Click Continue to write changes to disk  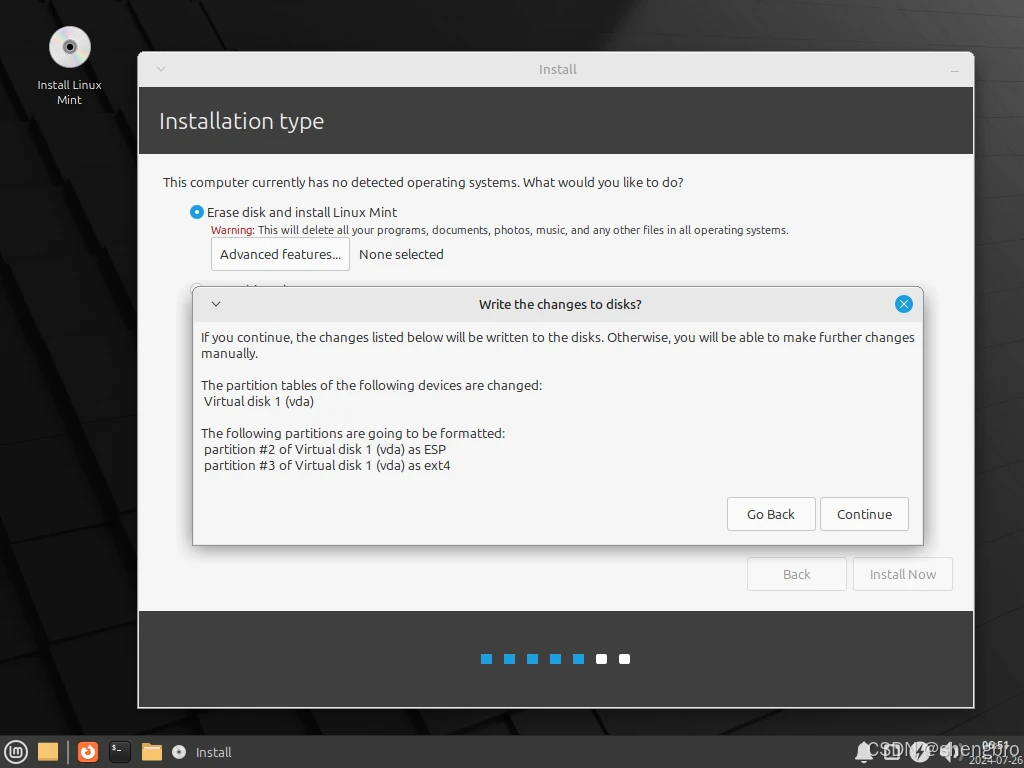pyautogui.click(x=864, y=514)
